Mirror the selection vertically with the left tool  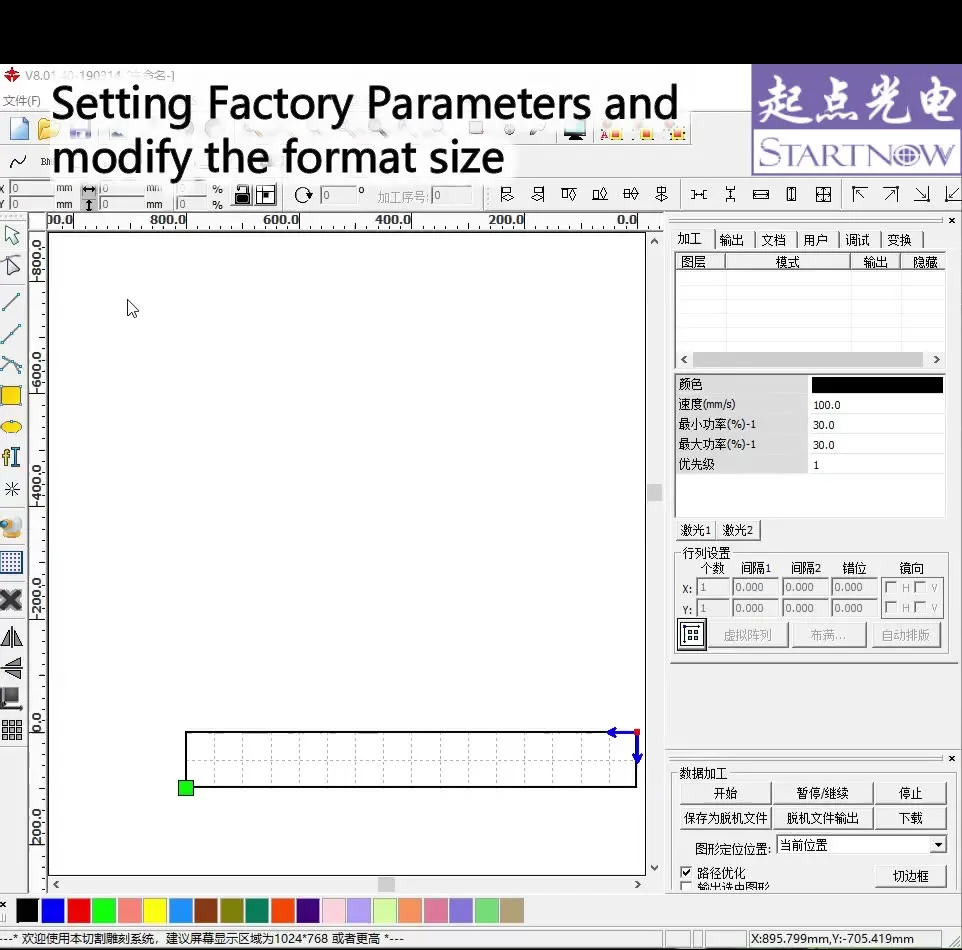pos(12,668)
